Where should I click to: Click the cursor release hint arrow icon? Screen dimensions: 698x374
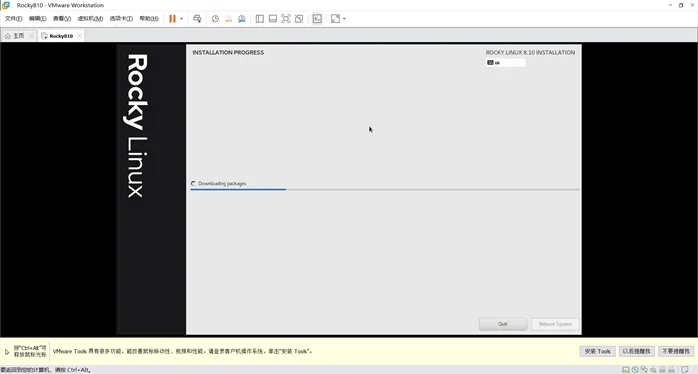pyautogui.click(x=7, y=352)
